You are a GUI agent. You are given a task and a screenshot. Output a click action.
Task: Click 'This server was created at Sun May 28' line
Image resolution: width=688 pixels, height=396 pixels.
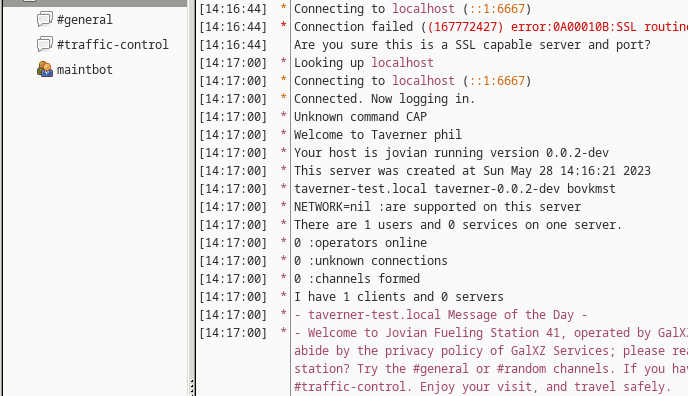[x=472, y=171]
